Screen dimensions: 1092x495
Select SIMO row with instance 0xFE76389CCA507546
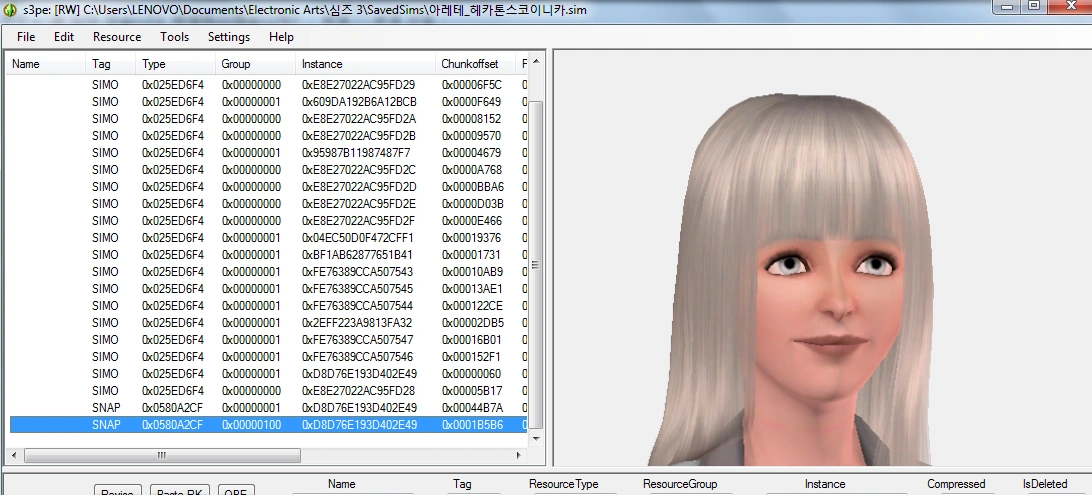[x=268, y=356]
